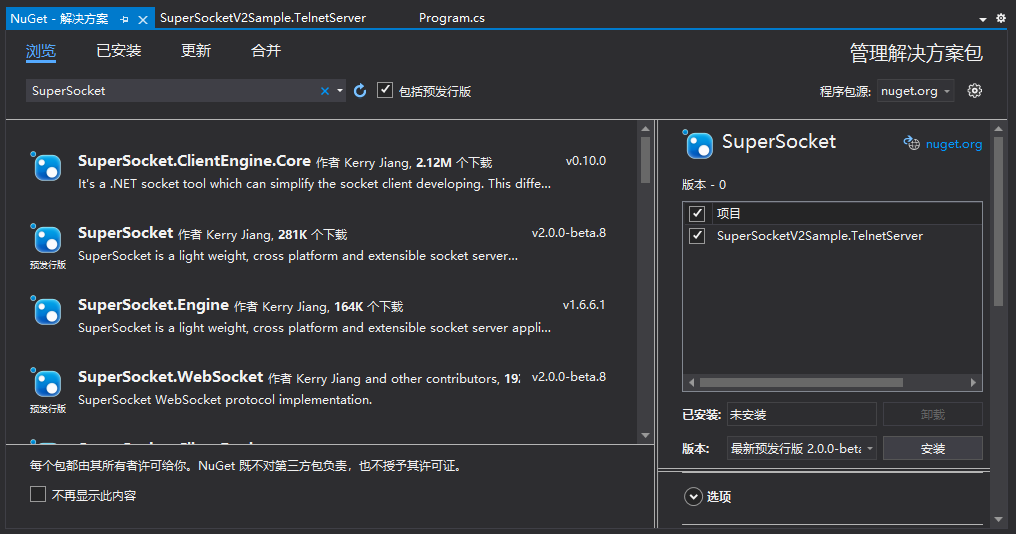Click the horizontal scrollbar in project list

click(x=801, y=382)
